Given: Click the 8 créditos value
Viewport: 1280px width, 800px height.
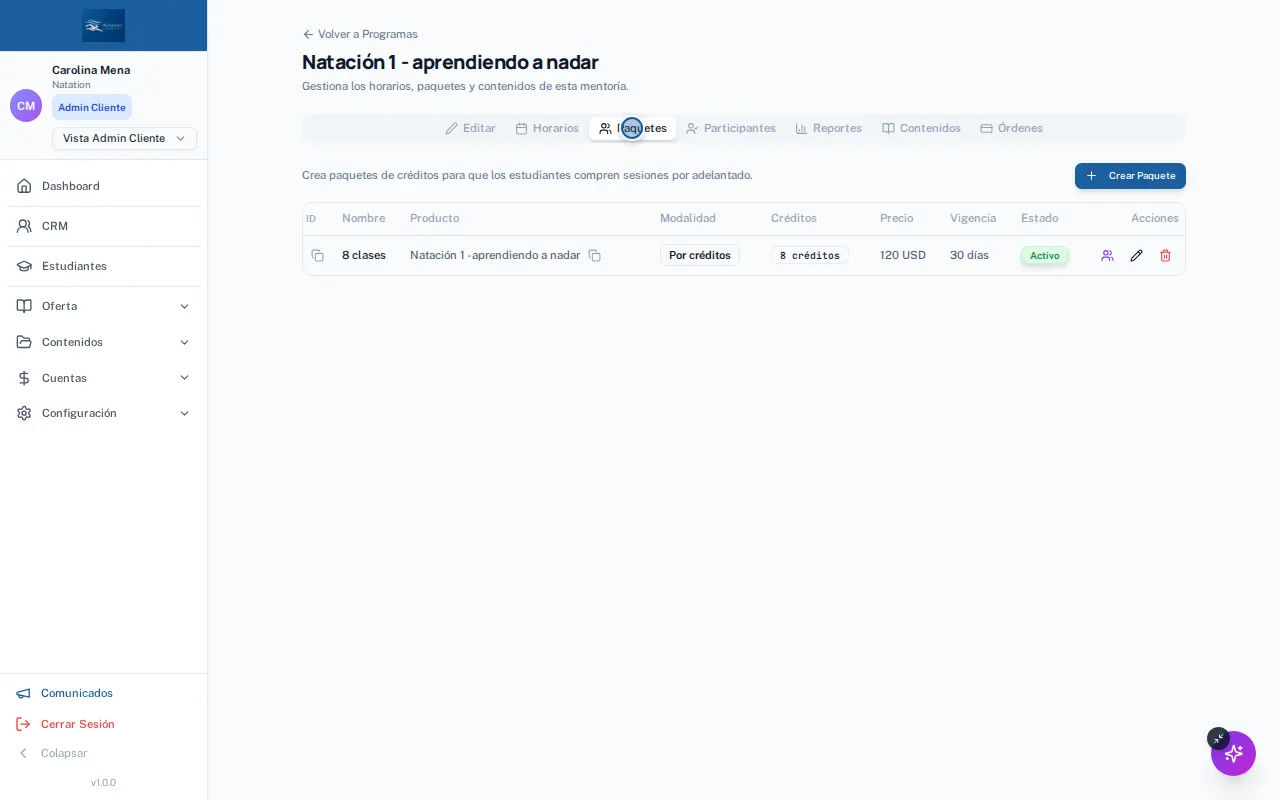Looking at the screenshot, I should pyautogui.click(x=810, y=256).
